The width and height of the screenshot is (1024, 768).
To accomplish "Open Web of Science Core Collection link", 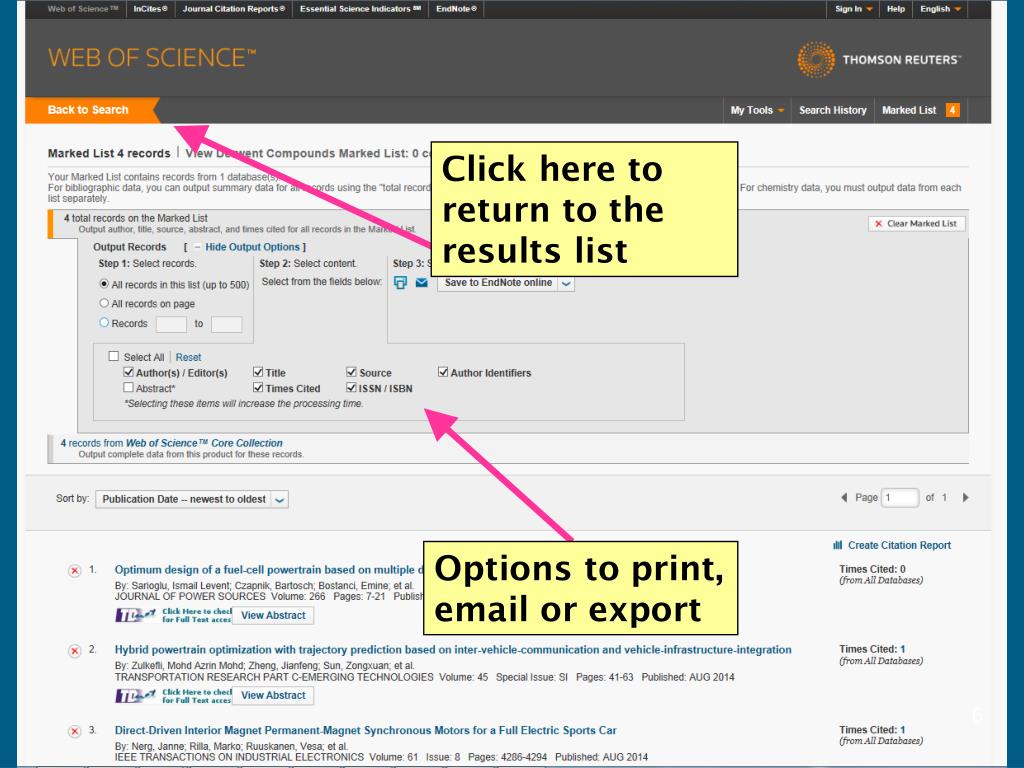I will (x=204, y=443).
